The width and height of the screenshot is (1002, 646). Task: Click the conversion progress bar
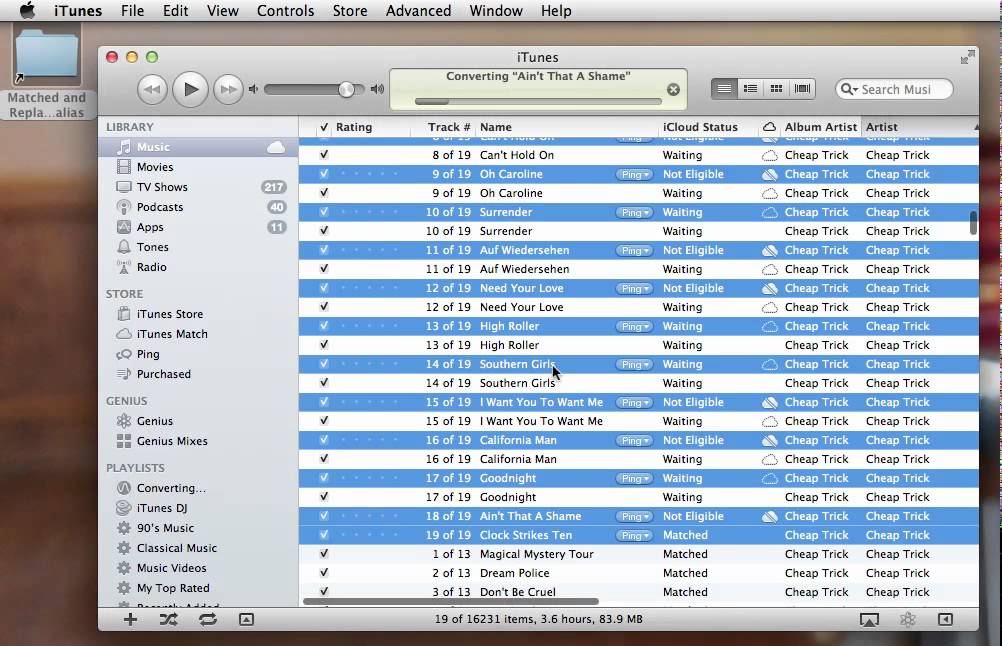pyautogui.click(x=537, y=101)
